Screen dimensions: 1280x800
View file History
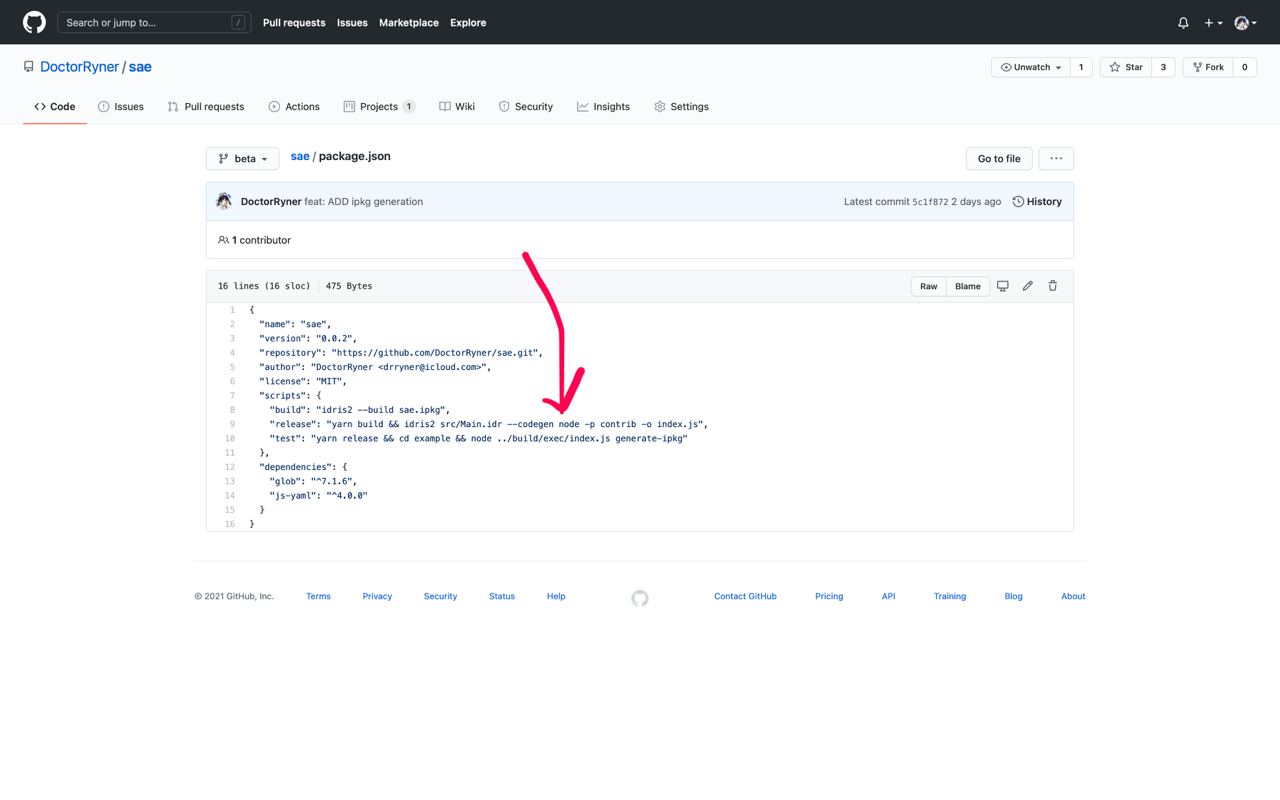pos(1037,201)
